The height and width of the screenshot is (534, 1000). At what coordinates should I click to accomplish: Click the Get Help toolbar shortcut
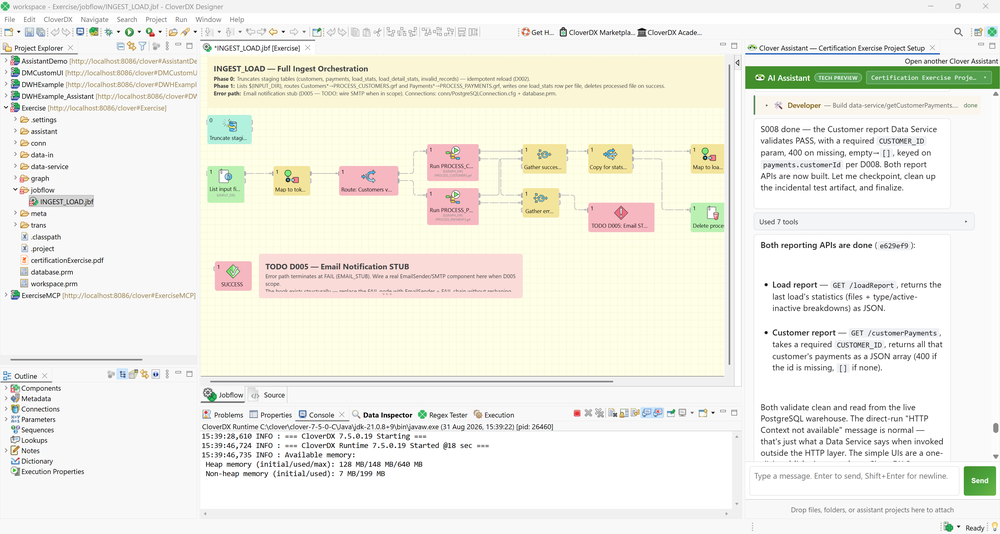[x=539, y=32]
